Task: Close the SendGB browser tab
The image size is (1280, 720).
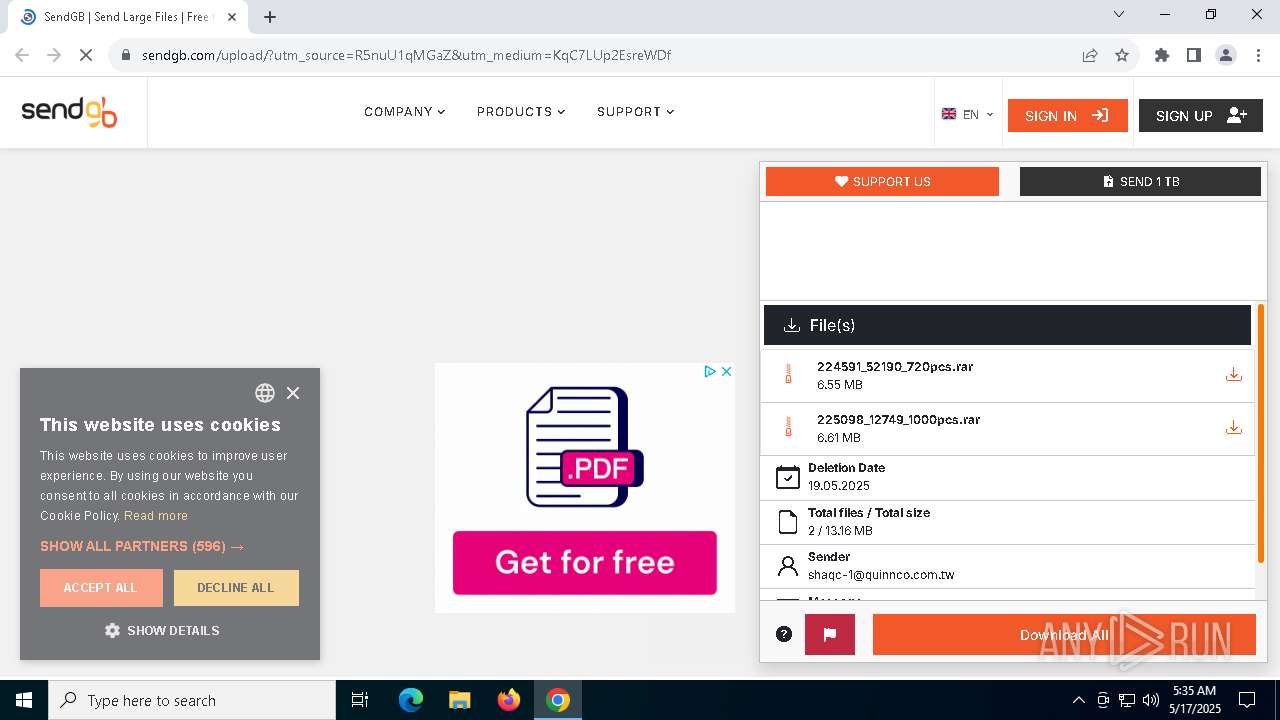Action: tap(232, 17)
